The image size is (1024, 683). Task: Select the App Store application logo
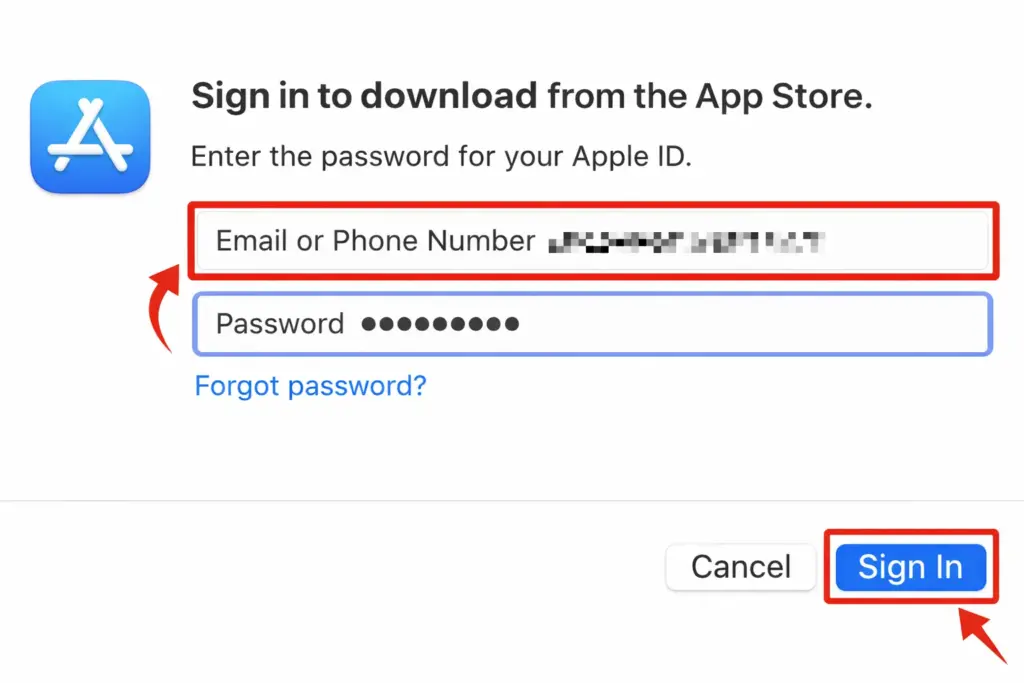click(90, 136)
